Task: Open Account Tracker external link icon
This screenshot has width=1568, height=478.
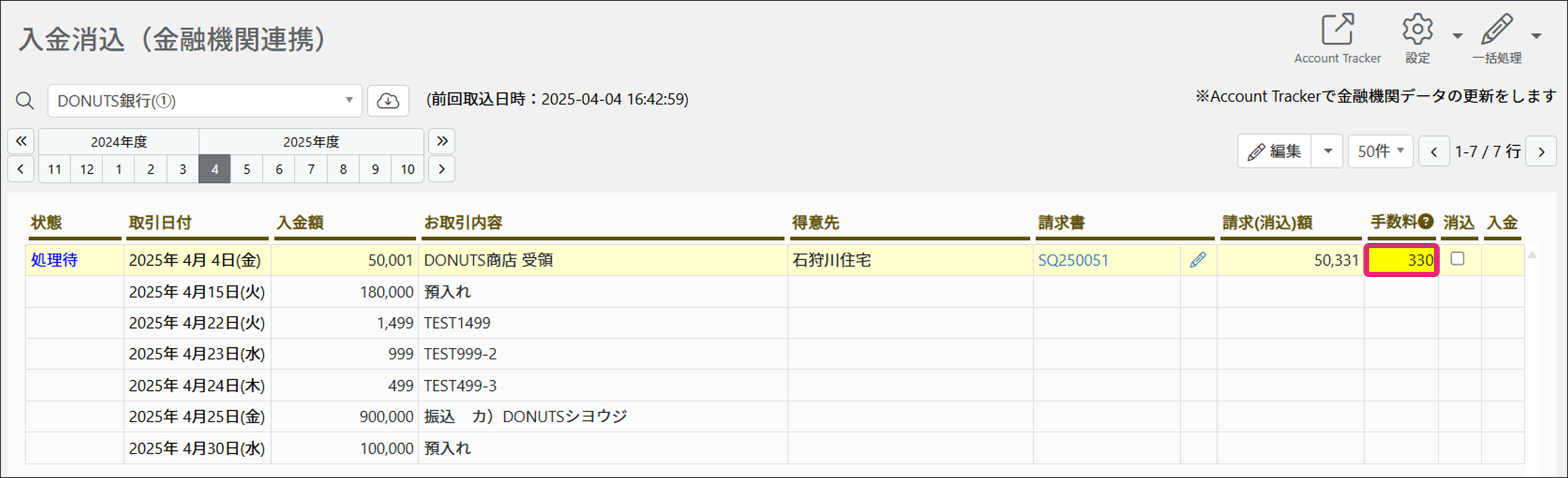Action: tap(1336, 30)
